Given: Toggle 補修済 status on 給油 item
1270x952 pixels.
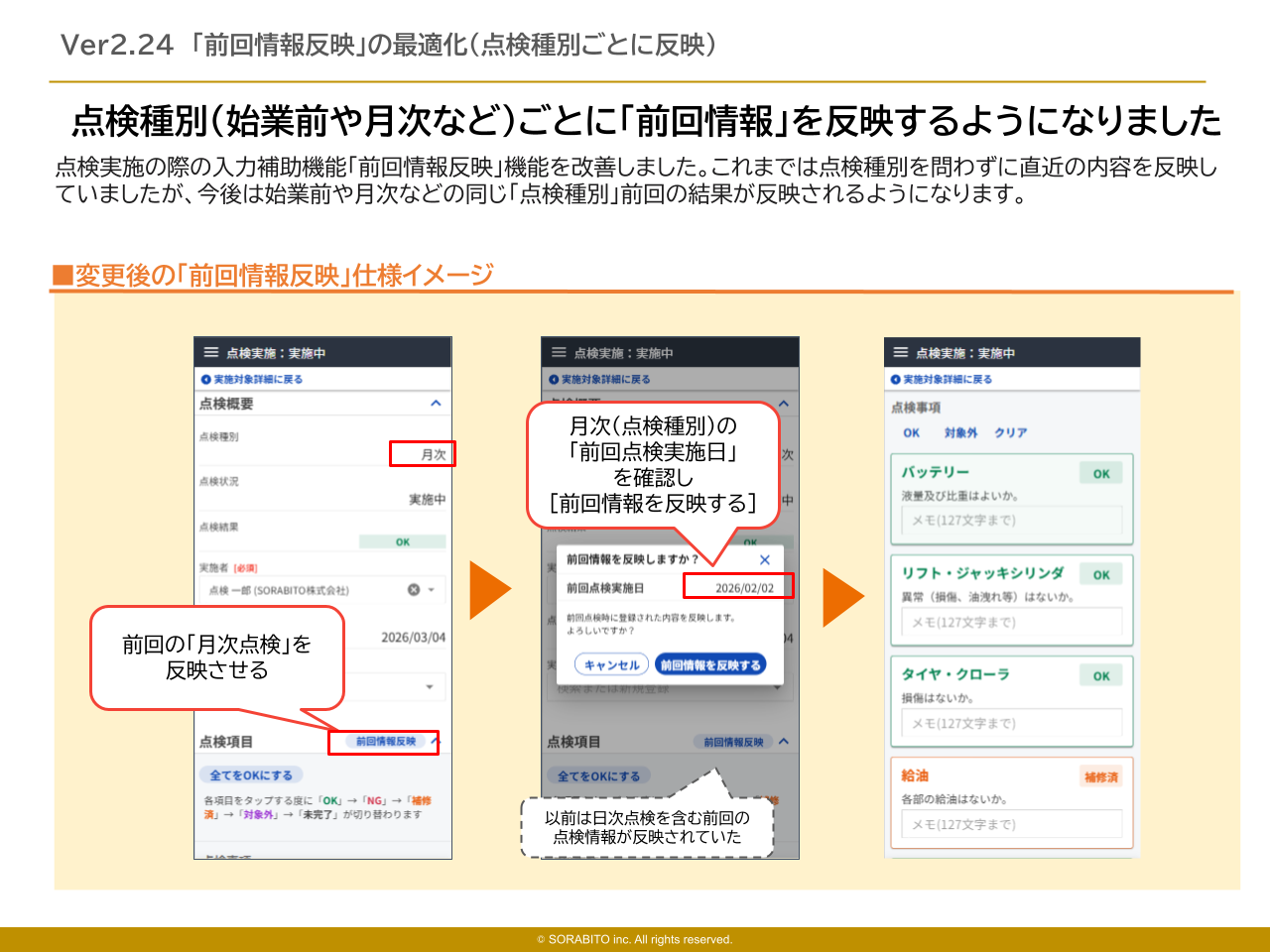Looking at the screenshot, I should (1100, 777).
